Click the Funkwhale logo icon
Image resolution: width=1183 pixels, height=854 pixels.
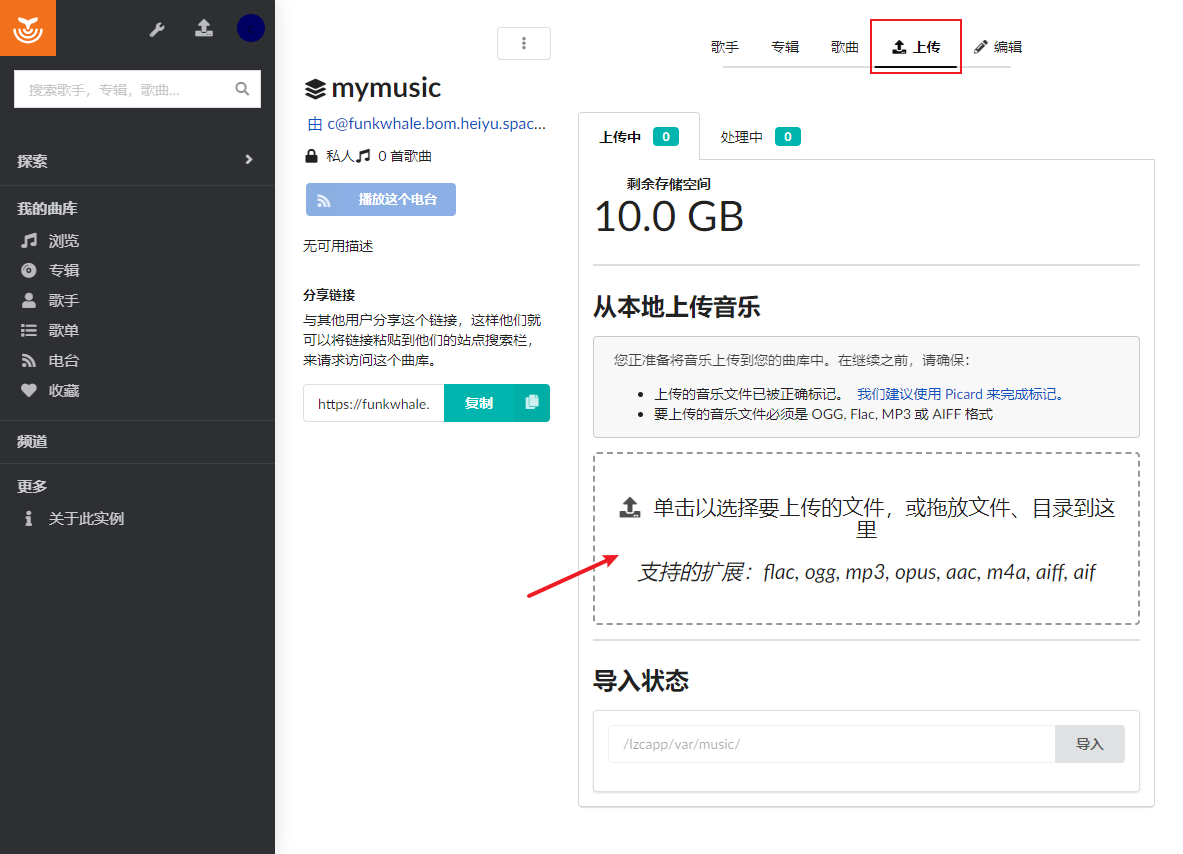[28, 28]
